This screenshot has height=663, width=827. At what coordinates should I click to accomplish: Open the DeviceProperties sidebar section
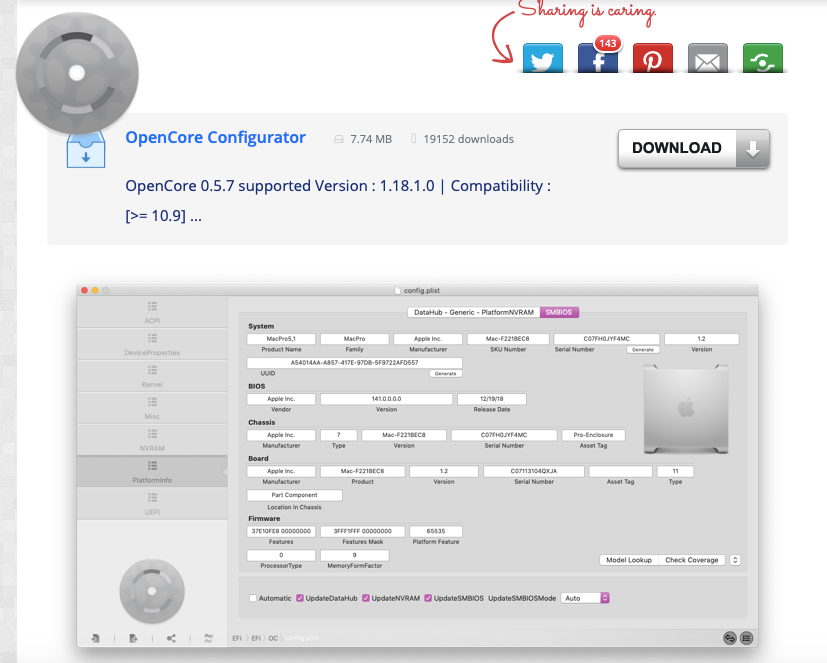coord(152,344)
